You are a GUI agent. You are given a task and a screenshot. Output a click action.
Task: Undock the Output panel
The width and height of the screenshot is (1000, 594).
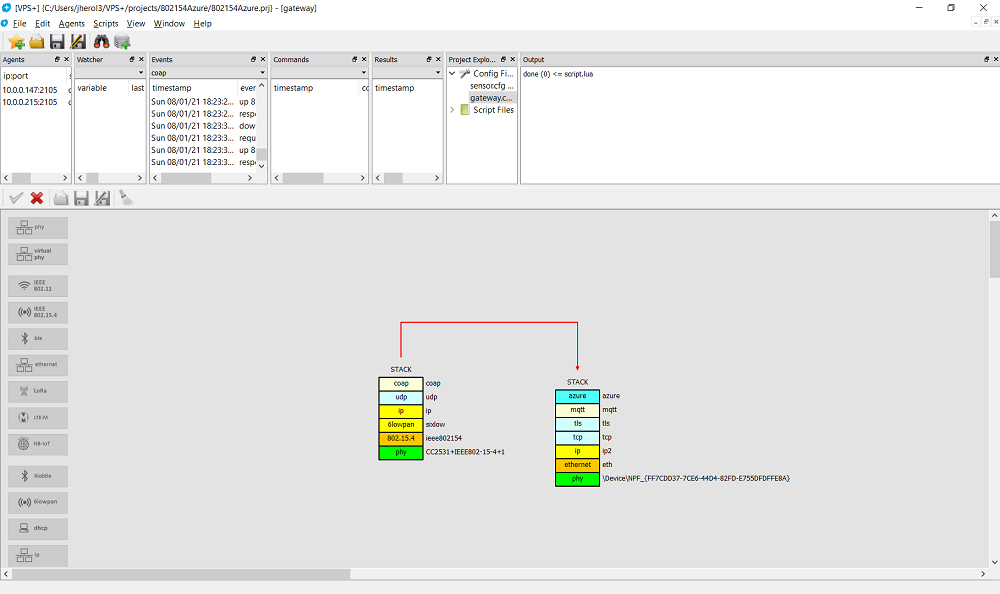982,60
